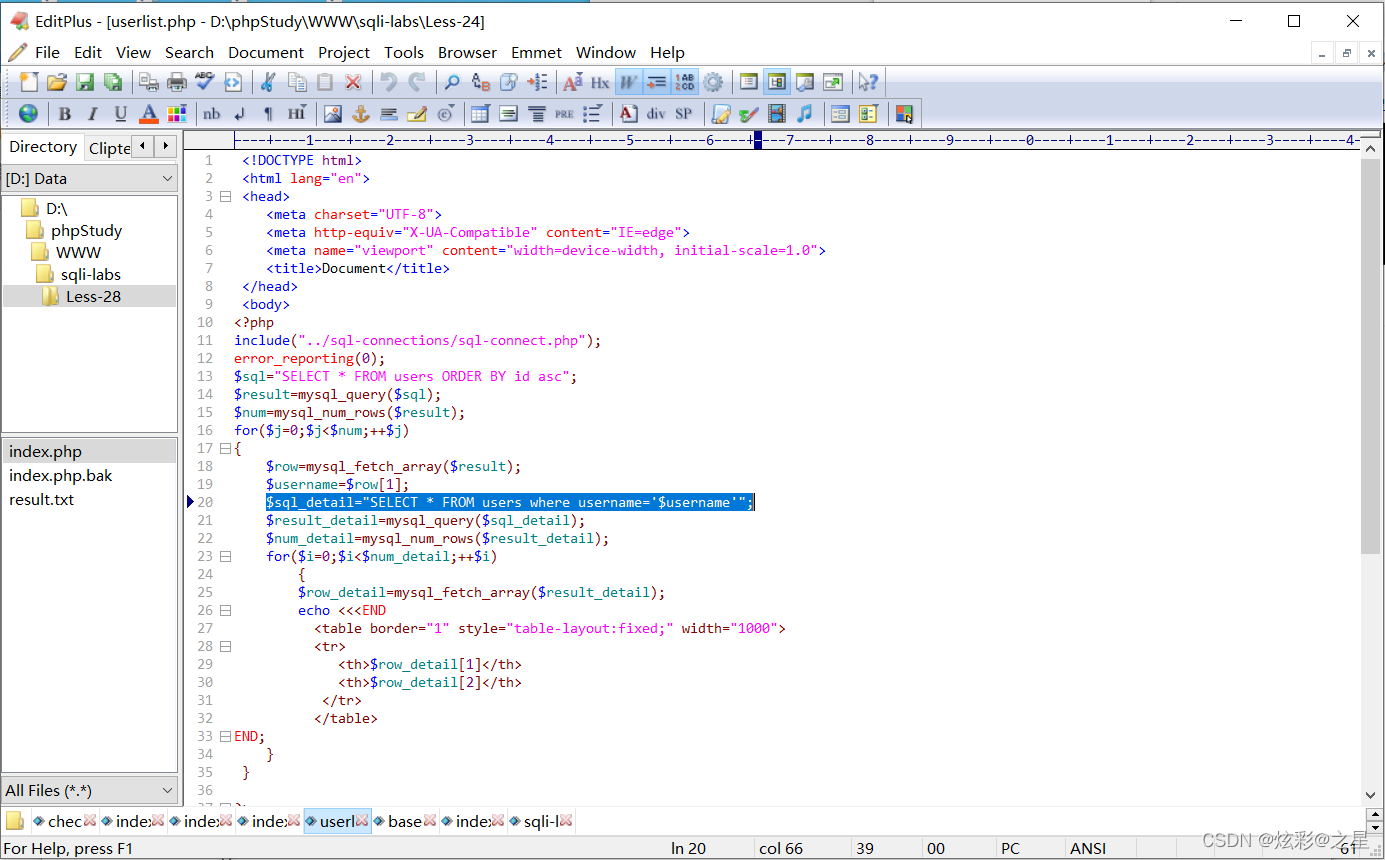This screenshot has width=1385, height=860.
Task: Collapse the head block at line 3
Action: pos(225,196)
